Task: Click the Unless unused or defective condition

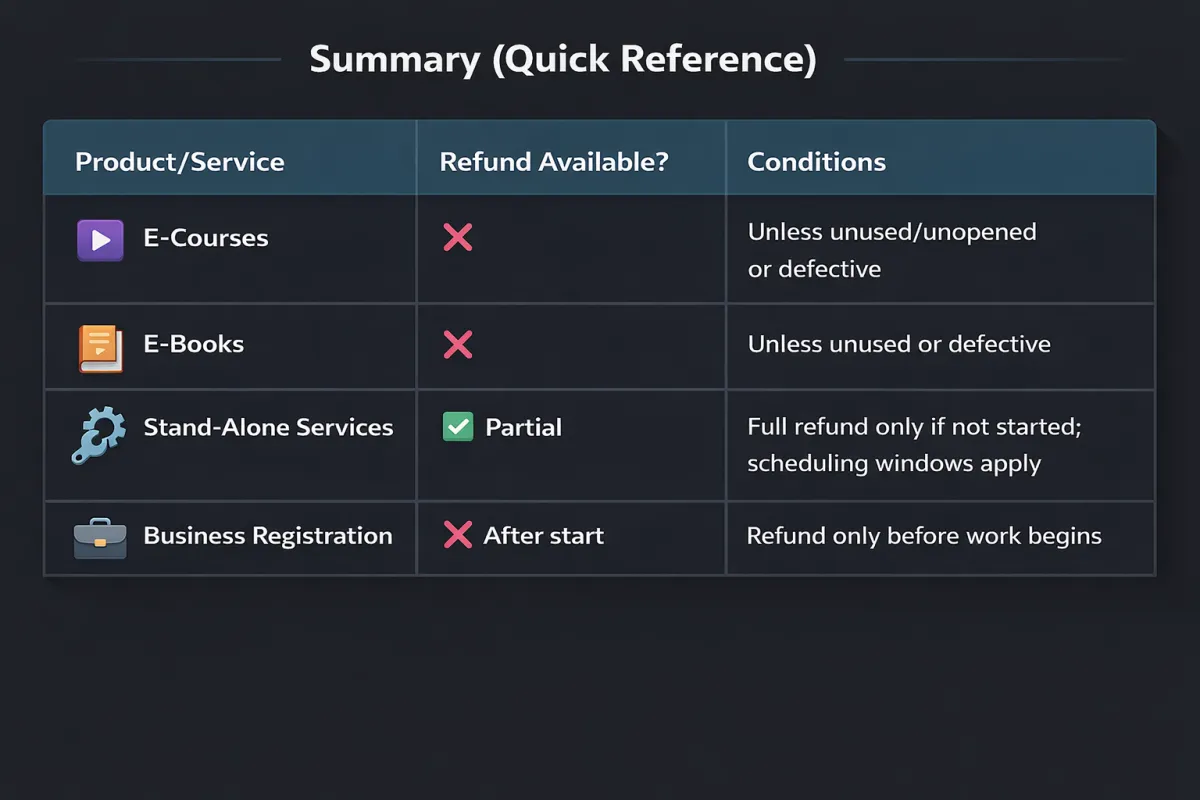Action: coord(899,345)
